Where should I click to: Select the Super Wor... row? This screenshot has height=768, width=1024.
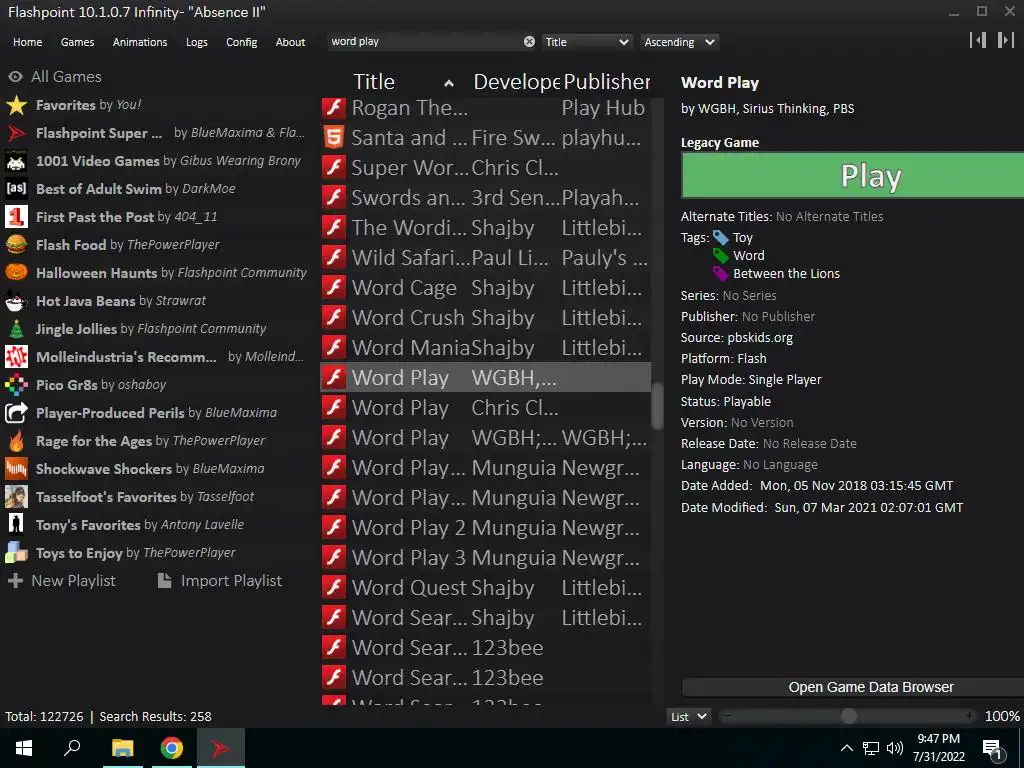point(486,167)
